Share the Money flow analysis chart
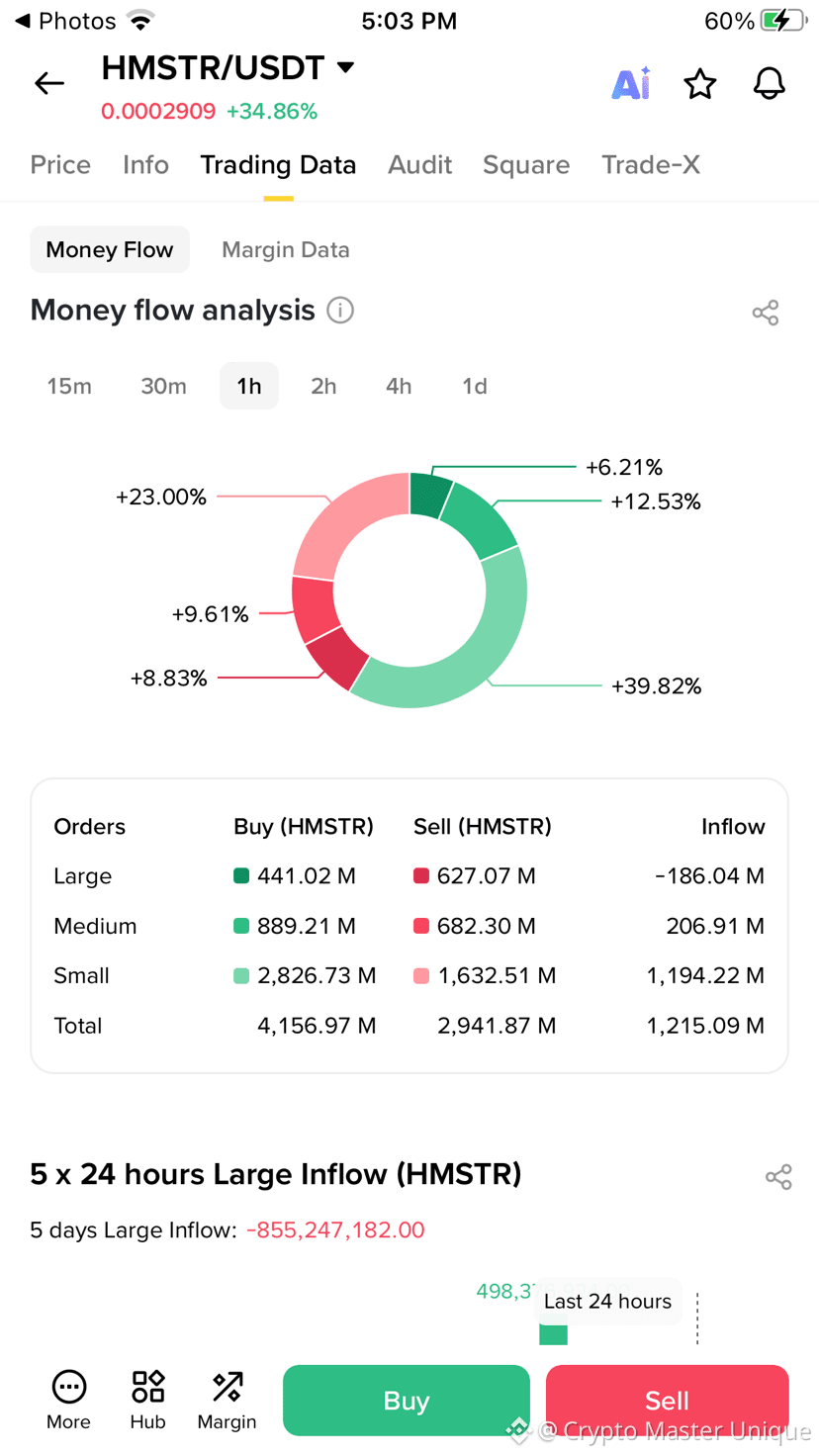 click(766, 313)
